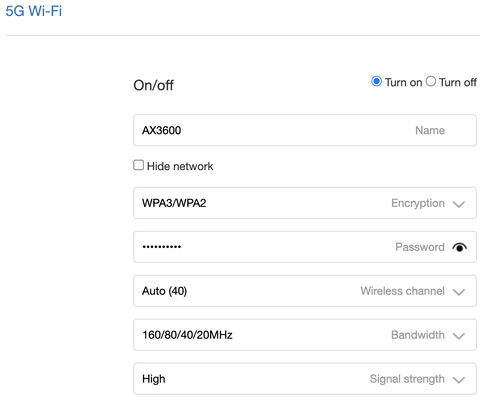
Task: Open the High signal strength dropdown
Action: (x=305, y=379)
